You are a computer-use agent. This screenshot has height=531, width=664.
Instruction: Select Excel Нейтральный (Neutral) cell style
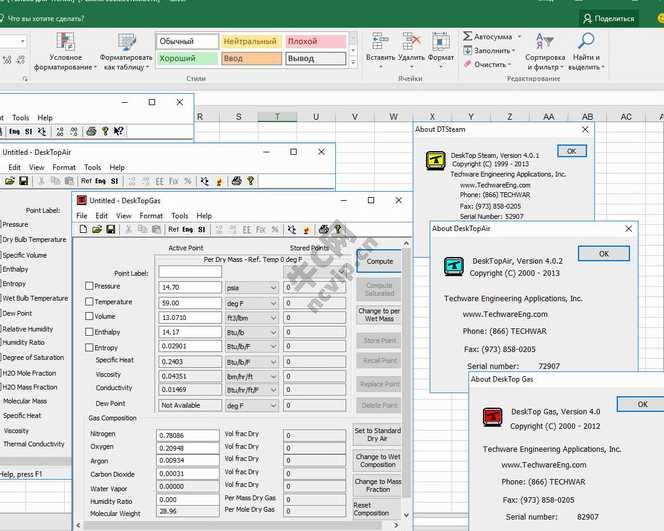pos(251,41)
